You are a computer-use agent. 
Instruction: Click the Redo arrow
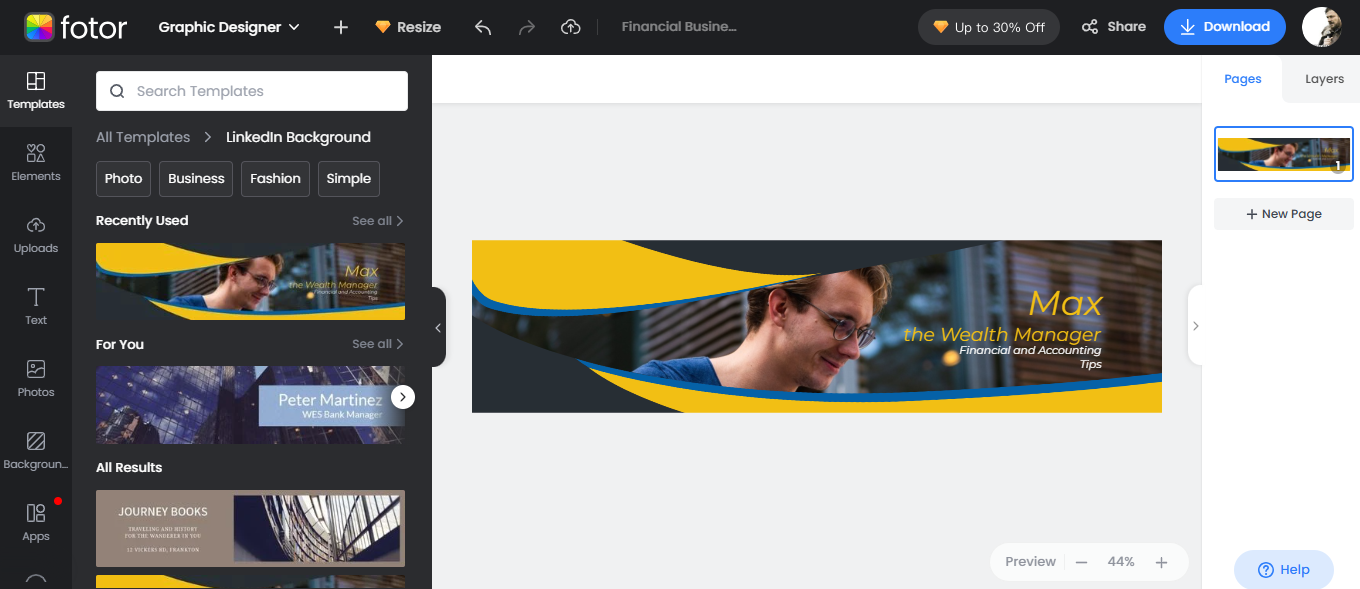(527, 27)
